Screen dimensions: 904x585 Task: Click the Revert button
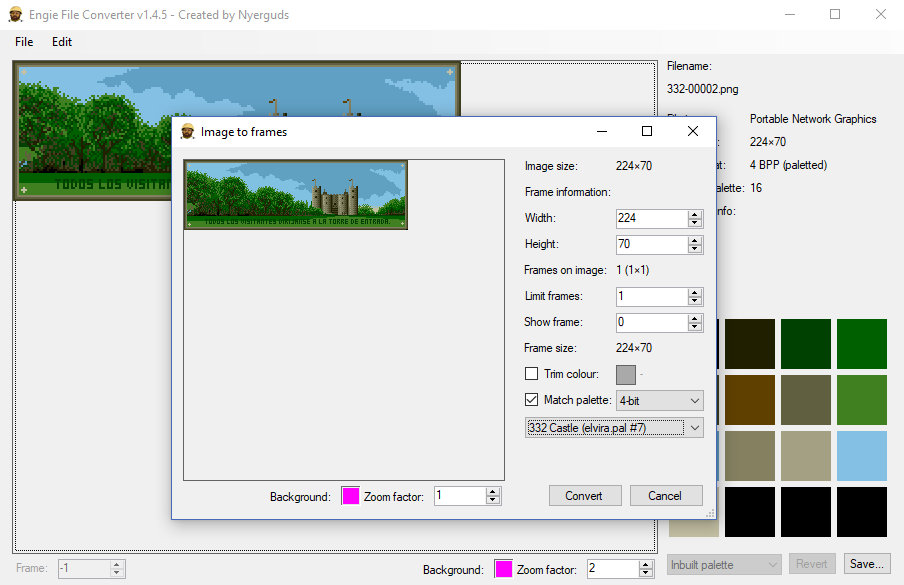click(x=812, y=563)
